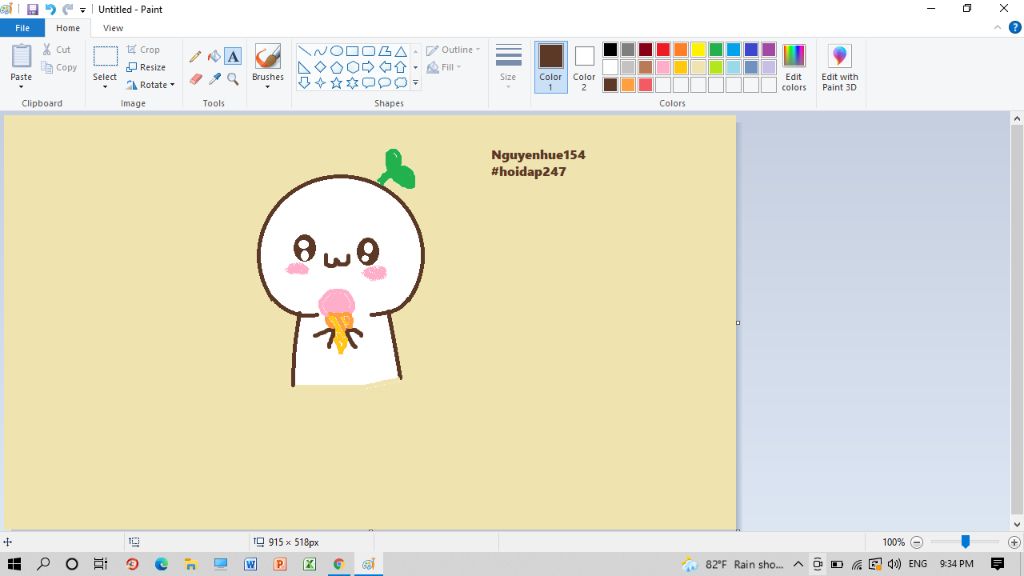Expand the Select dropdown arrow
Screen dimensions: 1024x576
[105, 86]
